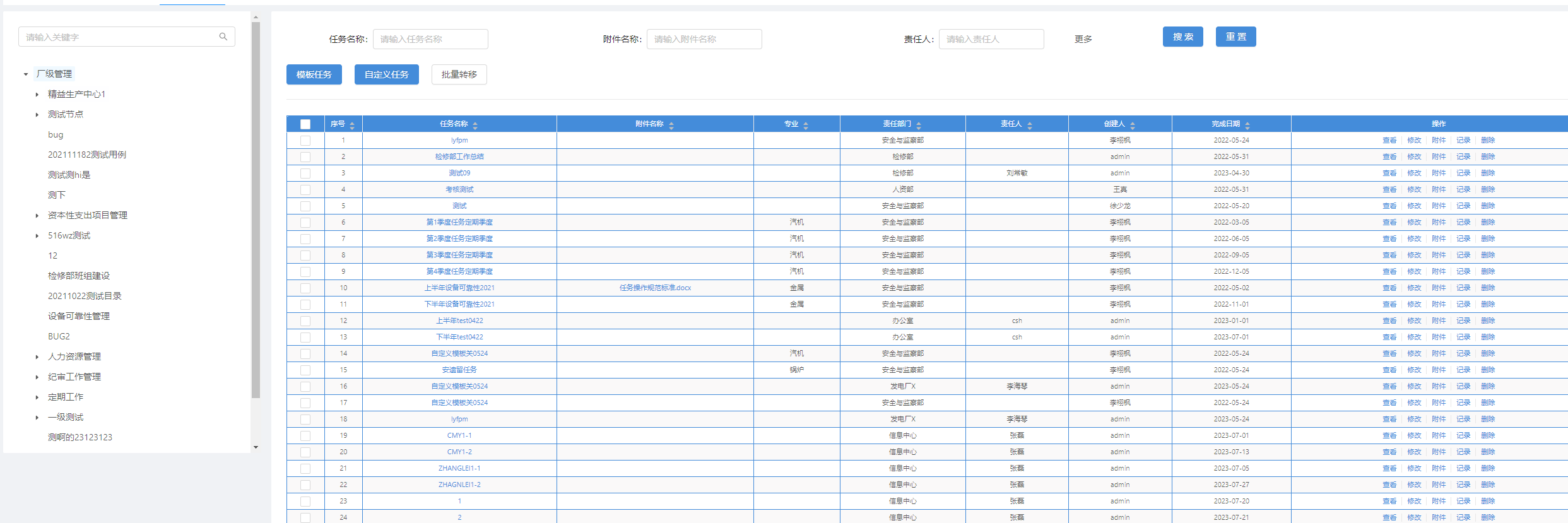Select 设备可靠性管理 tree item
Screen dimensions: 1568x523
coord(79,316)
